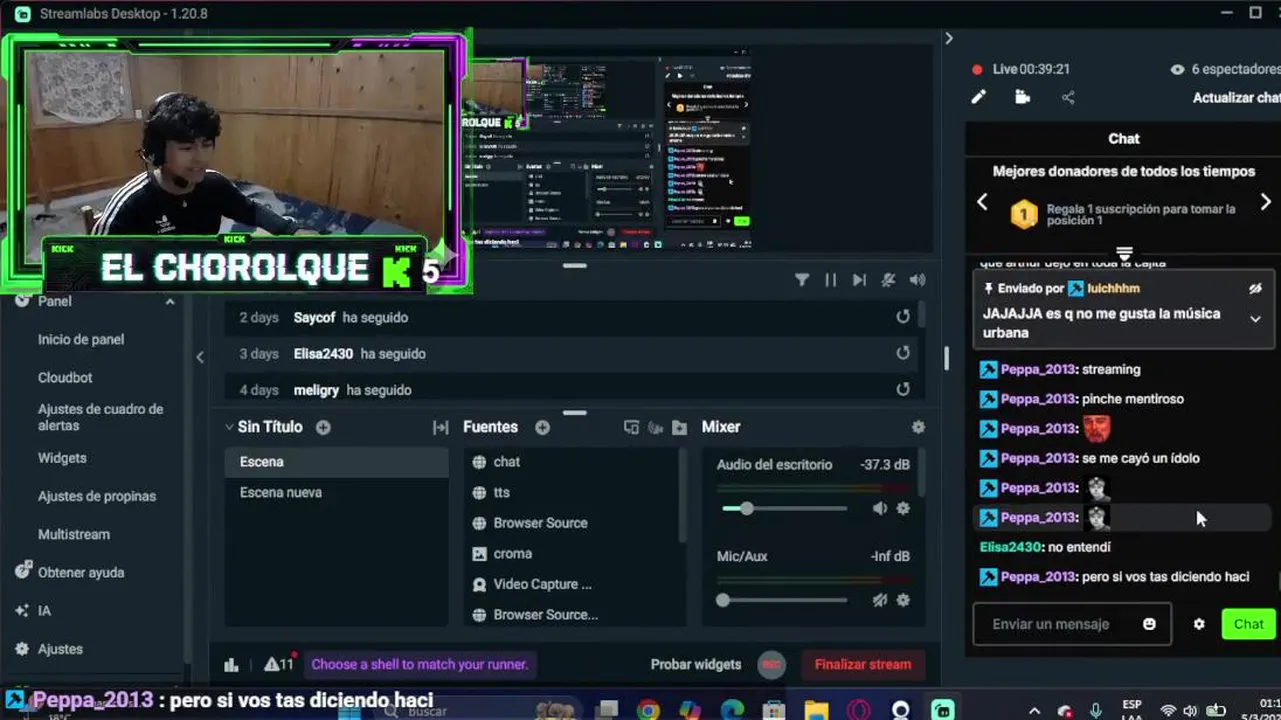
Task: Open File Explorer from the taskbar
Action: point(817,711)
